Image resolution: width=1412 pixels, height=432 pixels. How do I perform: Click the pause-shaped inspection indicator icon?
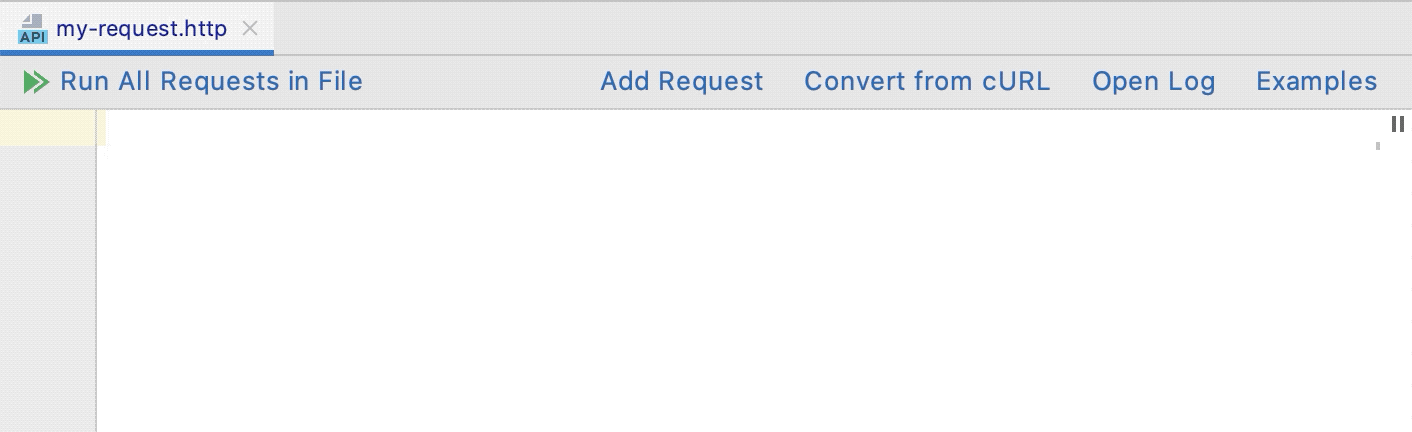pos(1398,124)
